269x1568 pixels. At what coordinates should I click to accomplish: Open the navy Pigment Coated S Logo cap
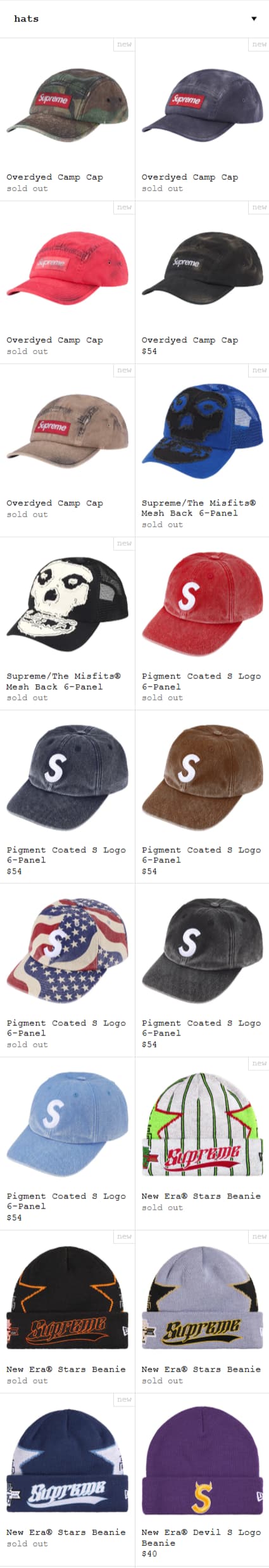click(67, 777)
